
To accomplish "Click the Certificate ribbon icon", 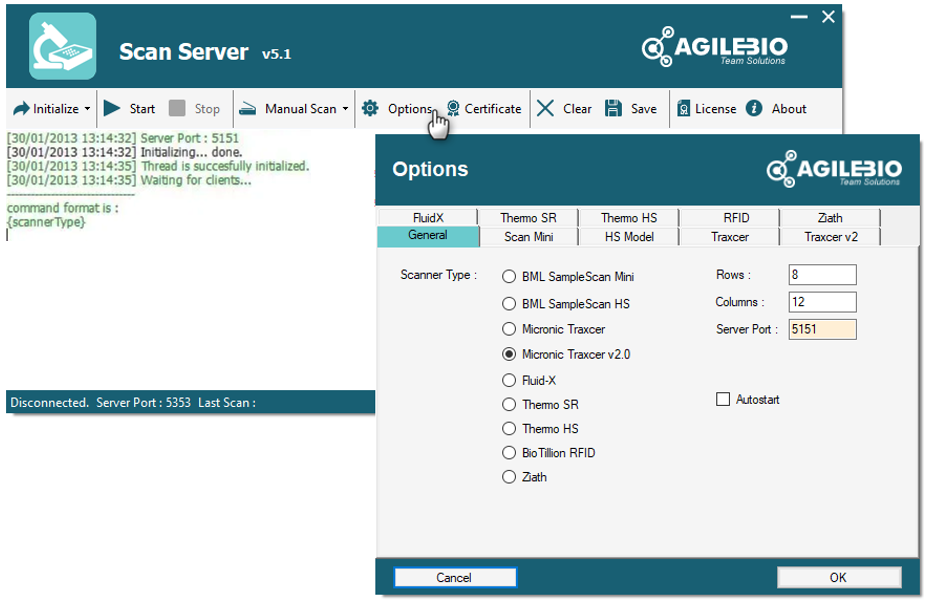I will coord(453,108).
